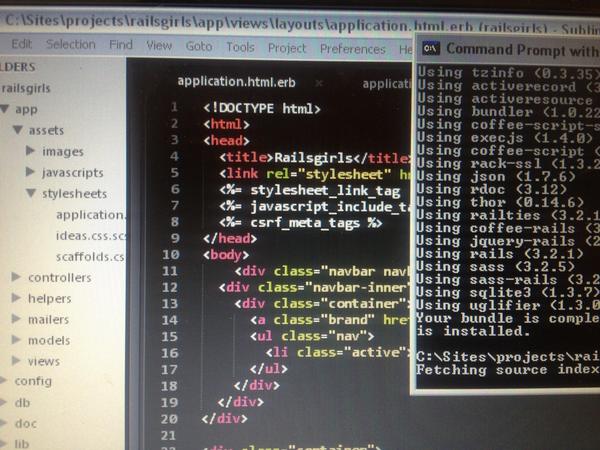Open the ideas.css.scss file in sidebar
Image resolution: width=600 pixels, height=450 pixels.
coord(91,236)
